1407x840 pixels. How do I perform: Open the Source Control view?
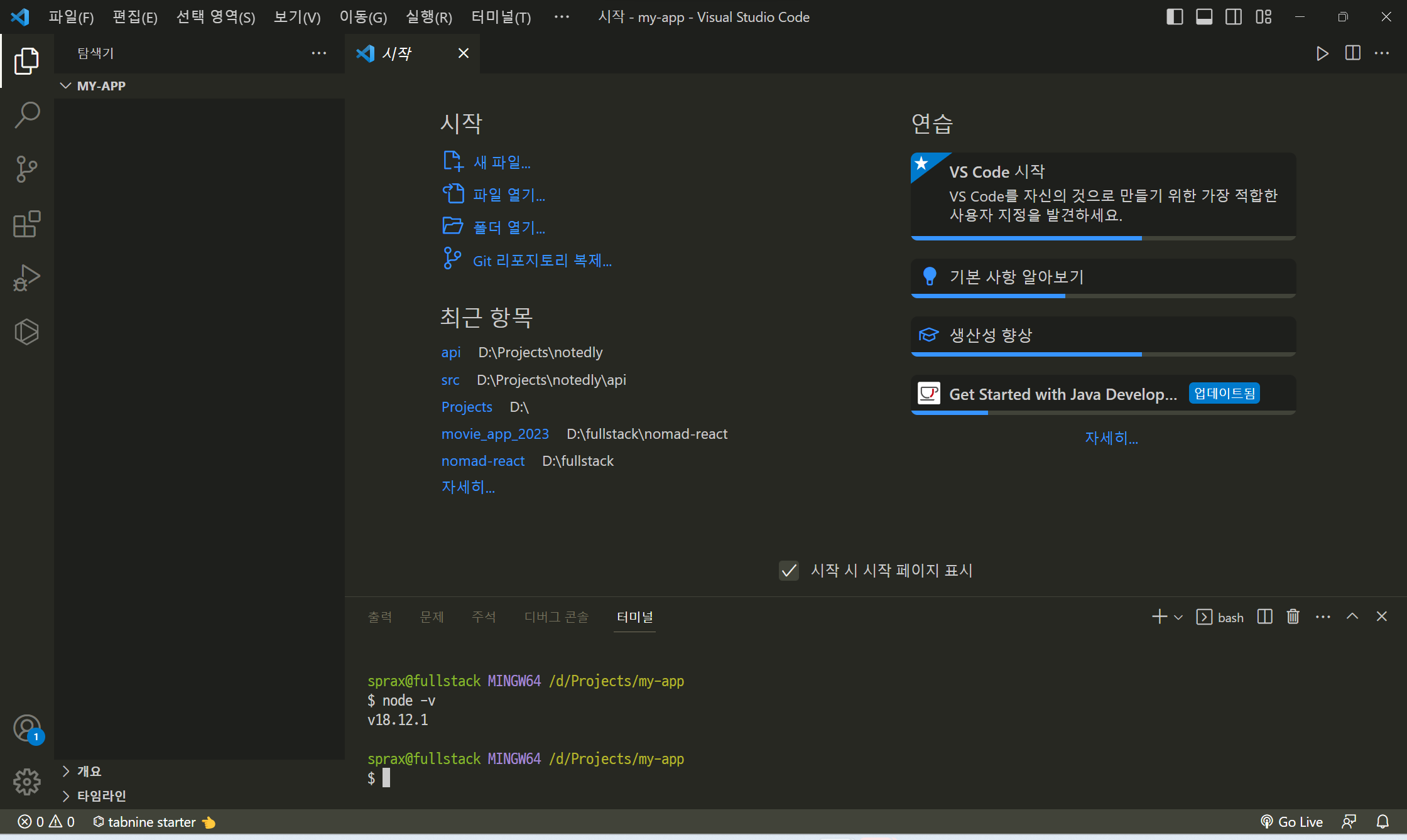[x=27, y=169]
